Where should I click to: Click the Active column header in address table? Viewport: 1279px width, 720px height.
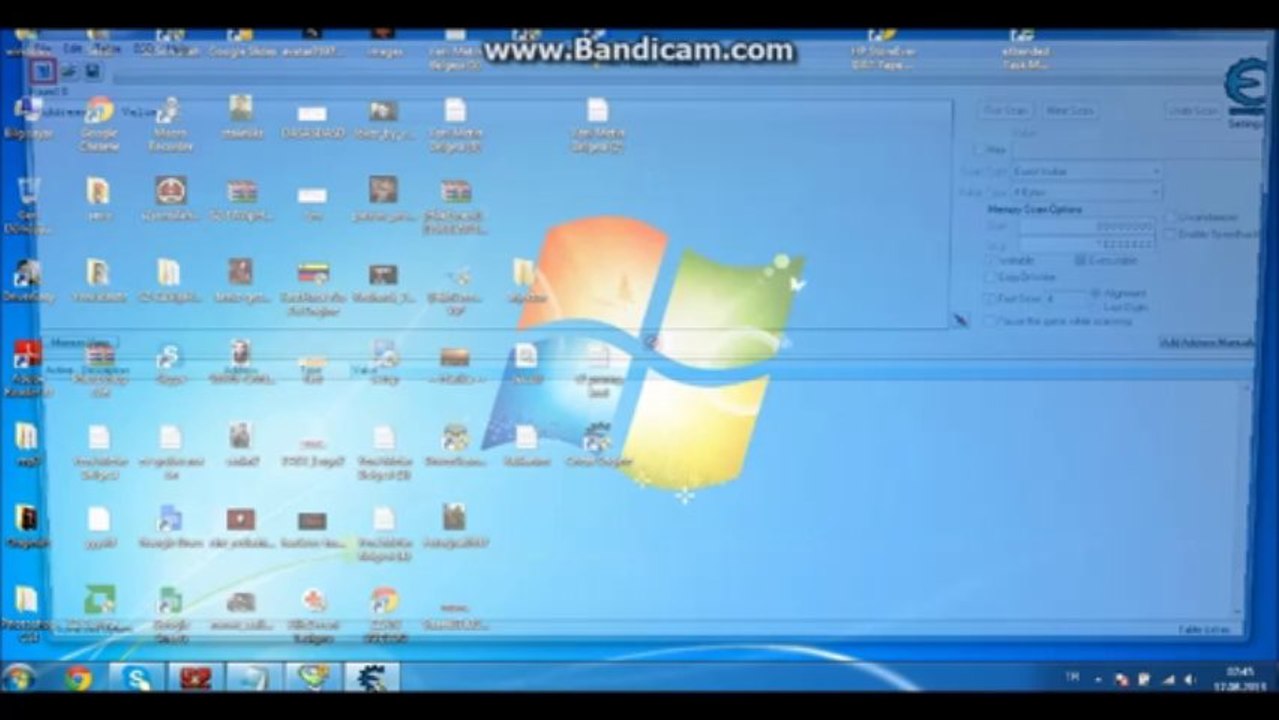(59, 370)
